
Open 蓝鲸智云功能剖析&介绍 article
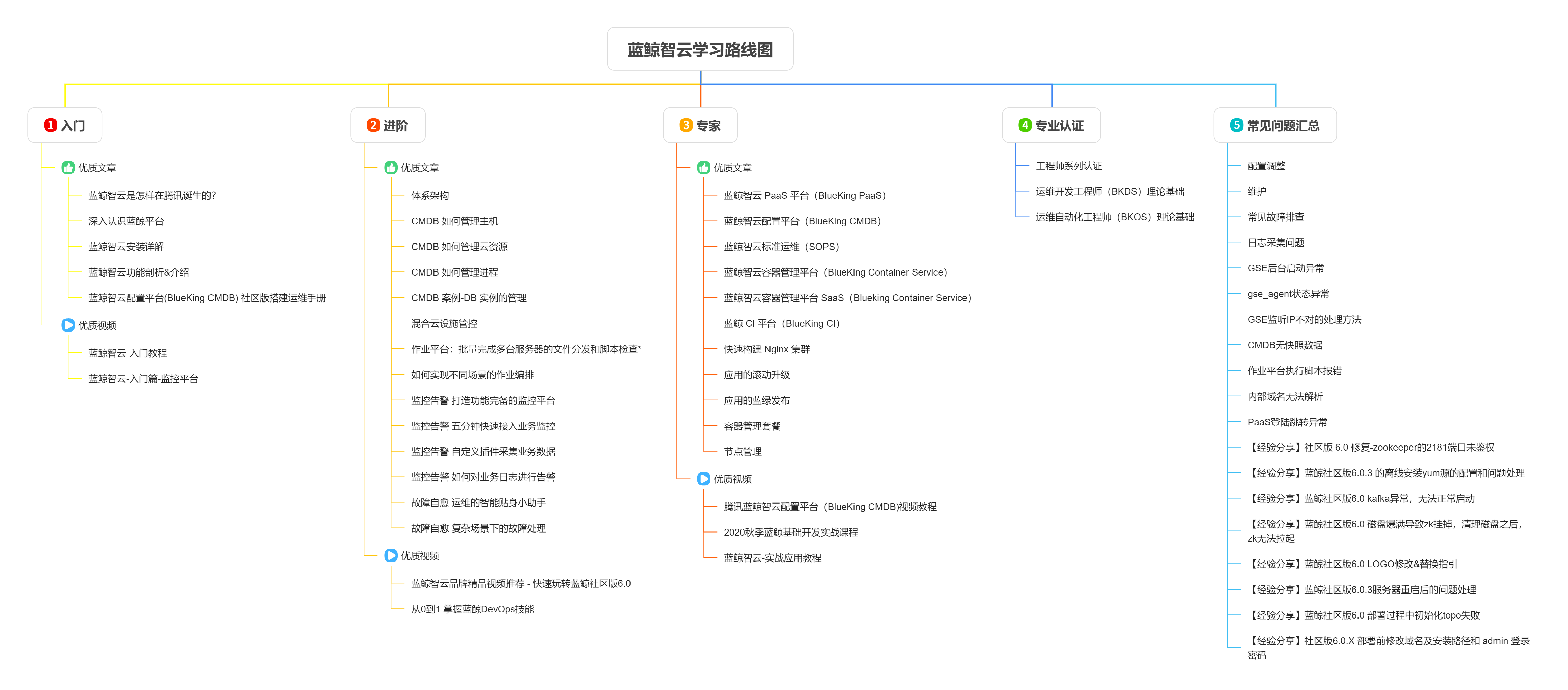tap(139, 272)
